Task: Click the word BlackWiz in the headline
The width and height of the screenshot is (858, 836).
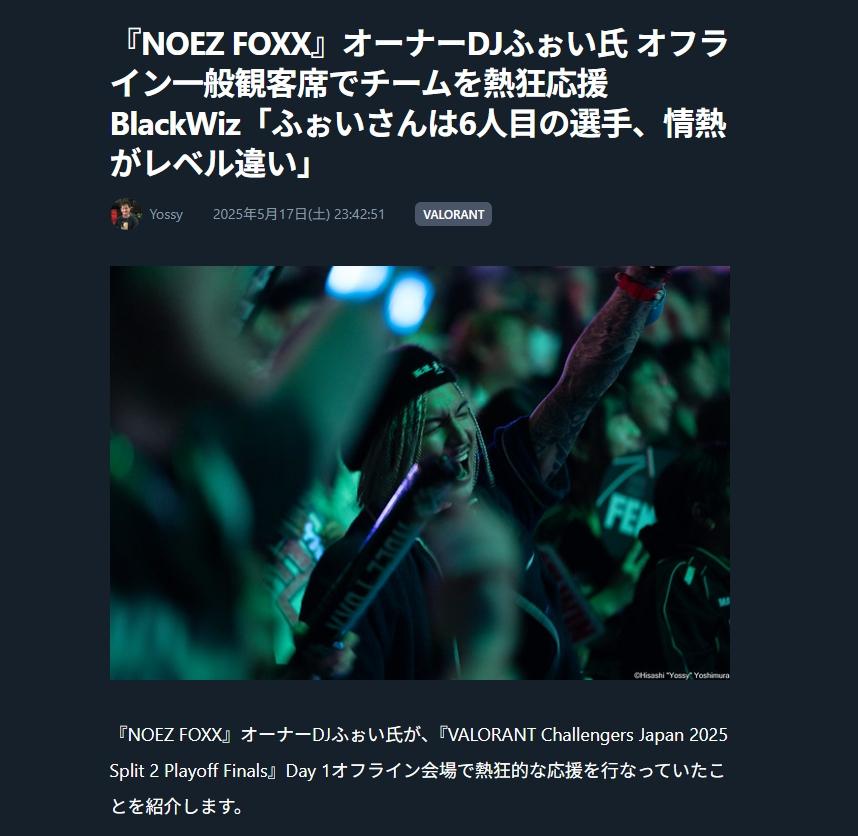Action: (175, 124)
